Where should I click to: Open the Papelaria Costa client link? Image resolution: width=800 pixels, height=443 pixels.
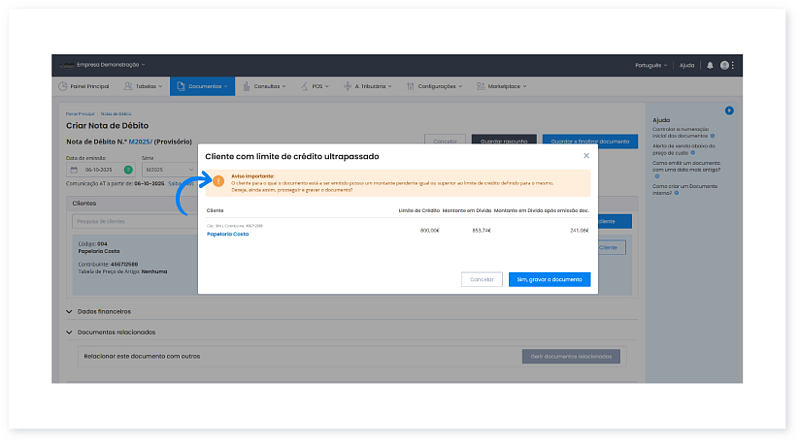tap(228, 234)
